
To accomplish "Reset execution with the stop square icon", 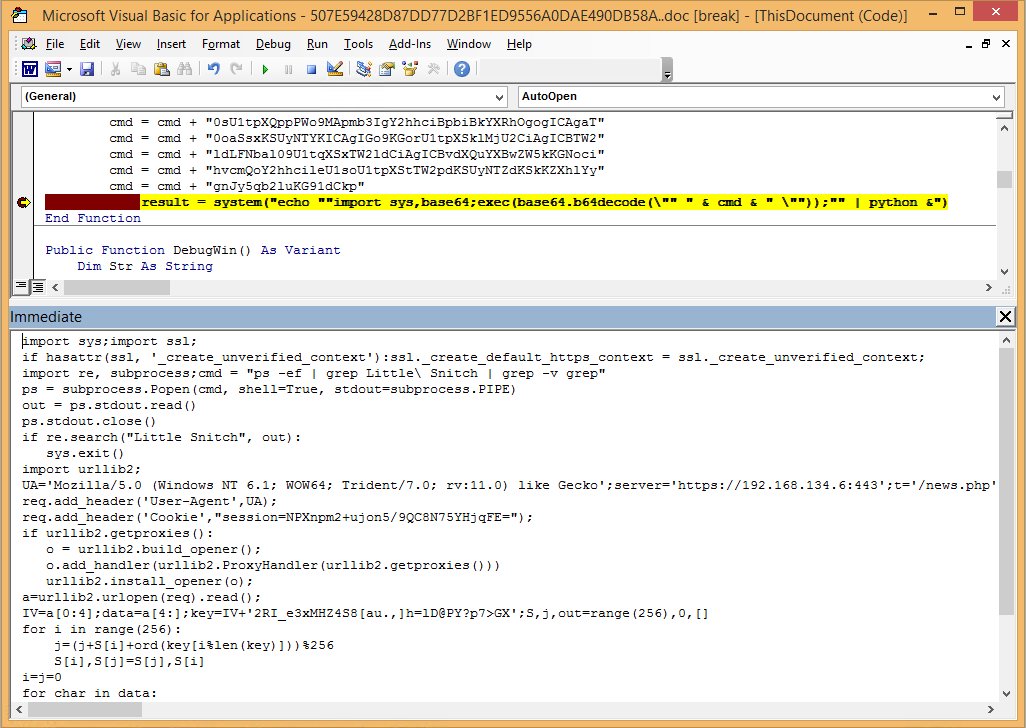I will pos(311,69).
